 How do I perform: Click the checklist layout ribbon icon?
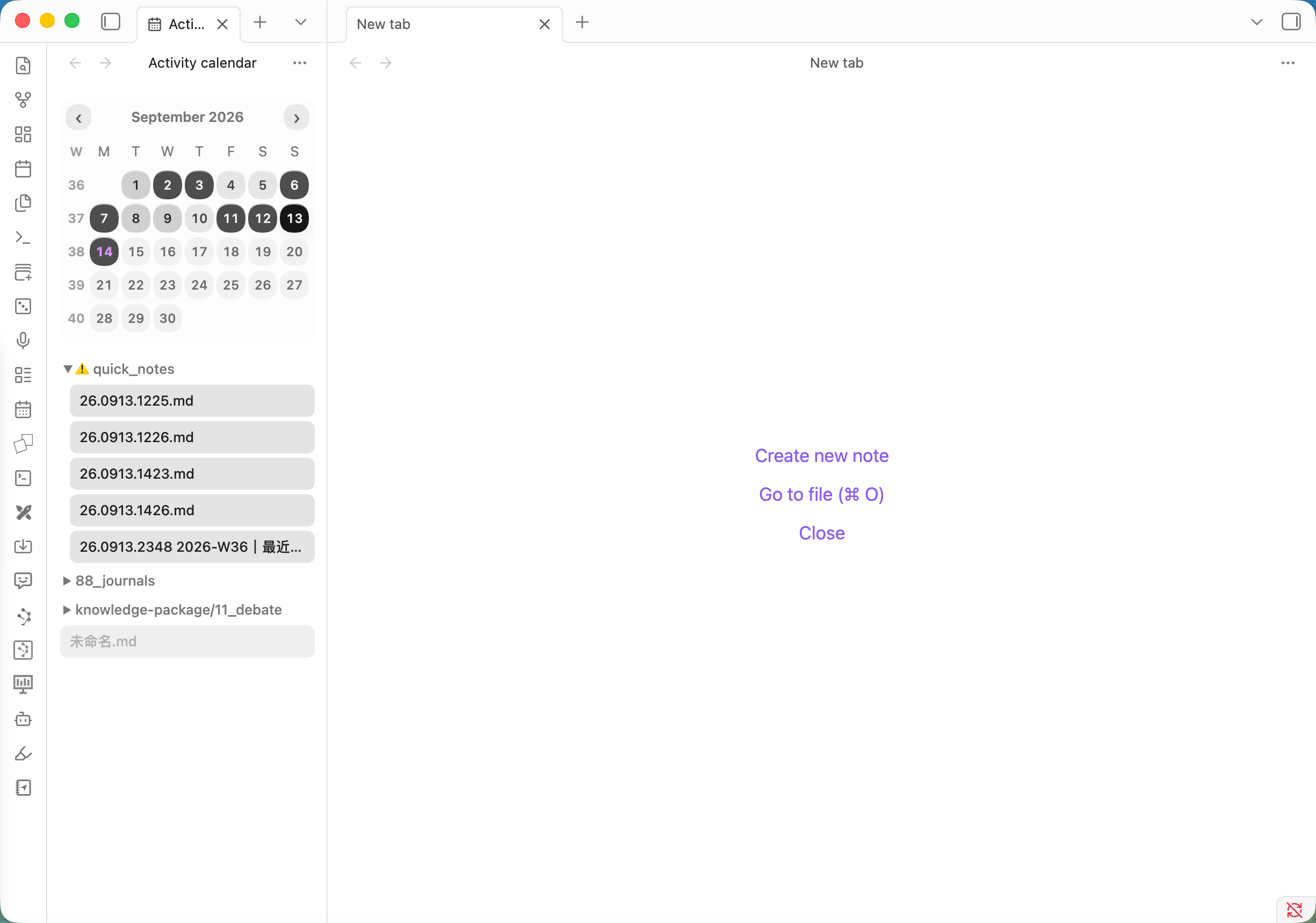click(x=23, y=375)
